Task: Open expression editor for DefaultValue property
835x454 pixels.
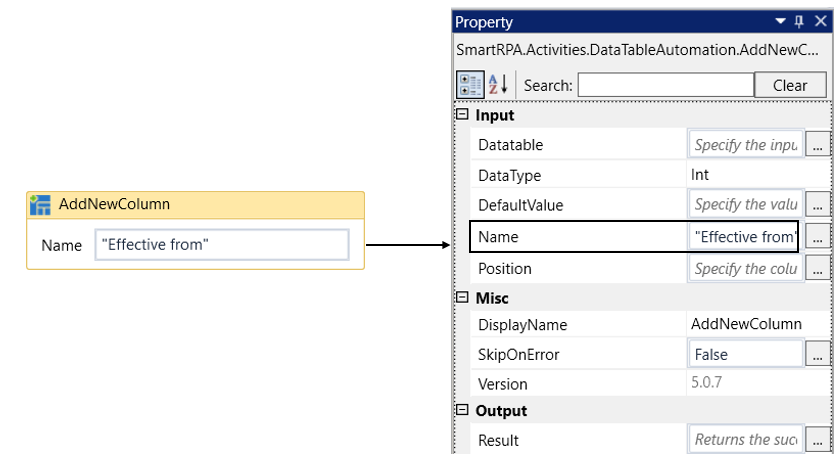Action: coord(817,205)
